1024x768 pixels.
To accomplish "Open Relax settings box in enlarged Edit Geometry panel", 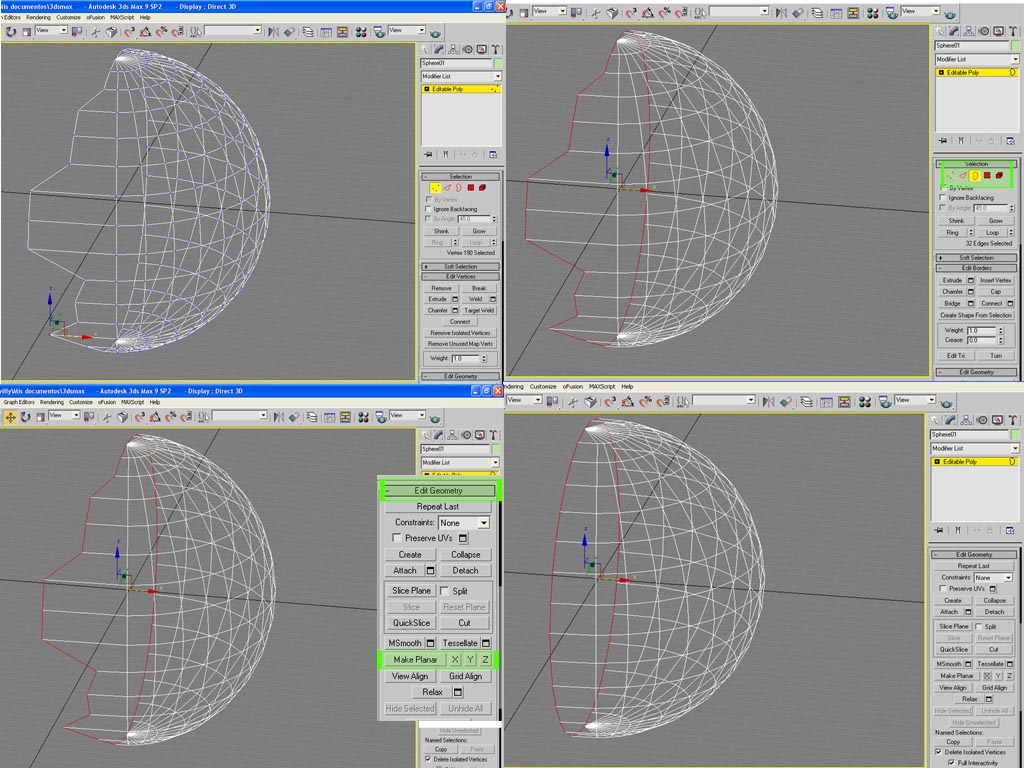I will [458, 692].
